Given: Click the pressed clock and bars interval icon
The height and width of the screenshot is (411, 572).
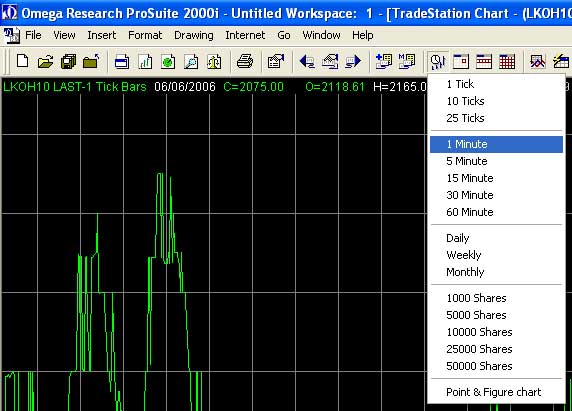Looking at the screenshot, I should pyautogui.click(x=438, y=61).
